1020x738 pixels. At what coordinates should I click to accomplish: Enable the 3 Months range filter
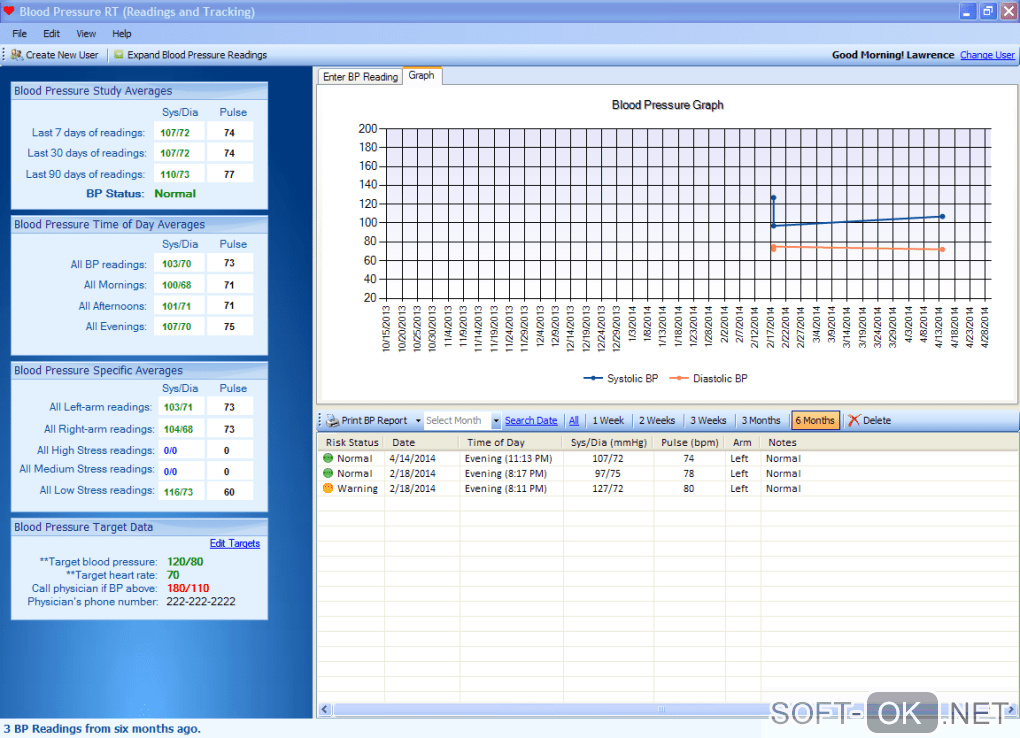[761, 421]
